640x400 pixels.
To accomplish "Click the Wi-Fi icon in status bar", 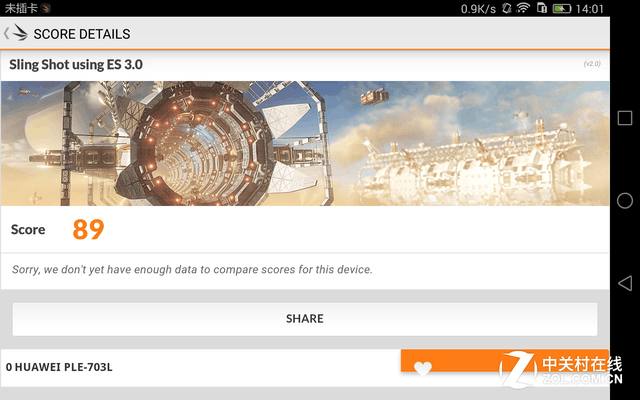I will tap(523, 8).
